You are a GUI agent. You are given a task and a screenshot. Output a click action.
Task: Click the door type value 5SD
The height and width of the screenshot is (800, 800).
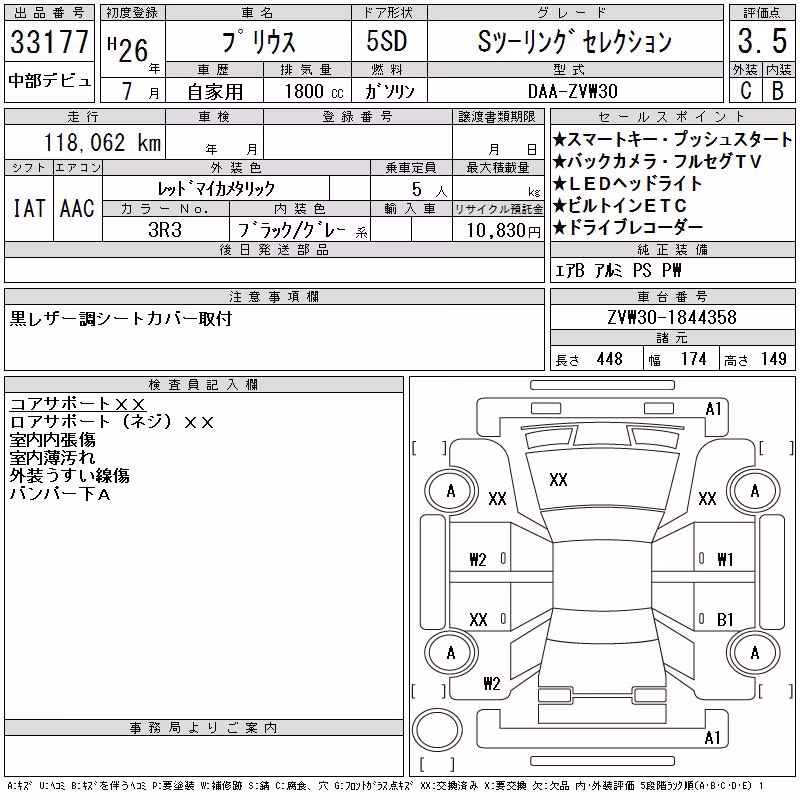pyautogui.click(x=387, y=41)
